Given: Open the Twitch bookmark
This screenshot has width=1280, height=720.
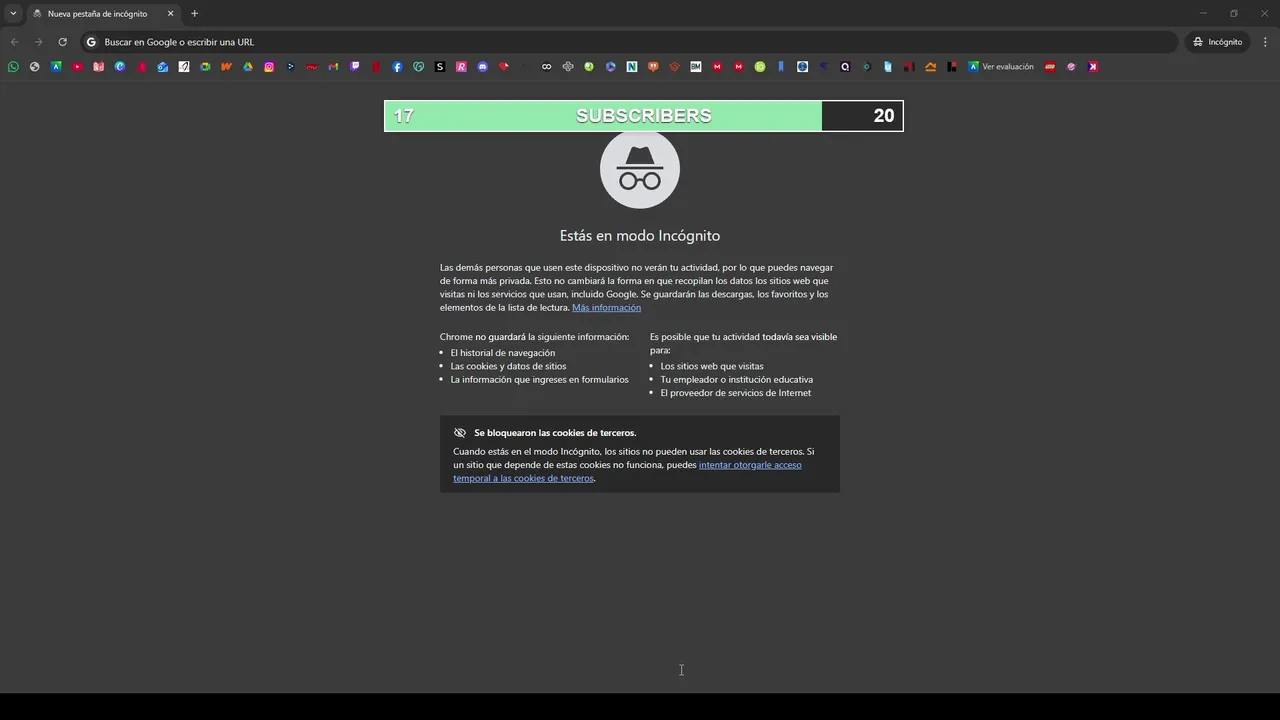Looking at the screenshot, I should pyautogui.click(x=355, y=67).
